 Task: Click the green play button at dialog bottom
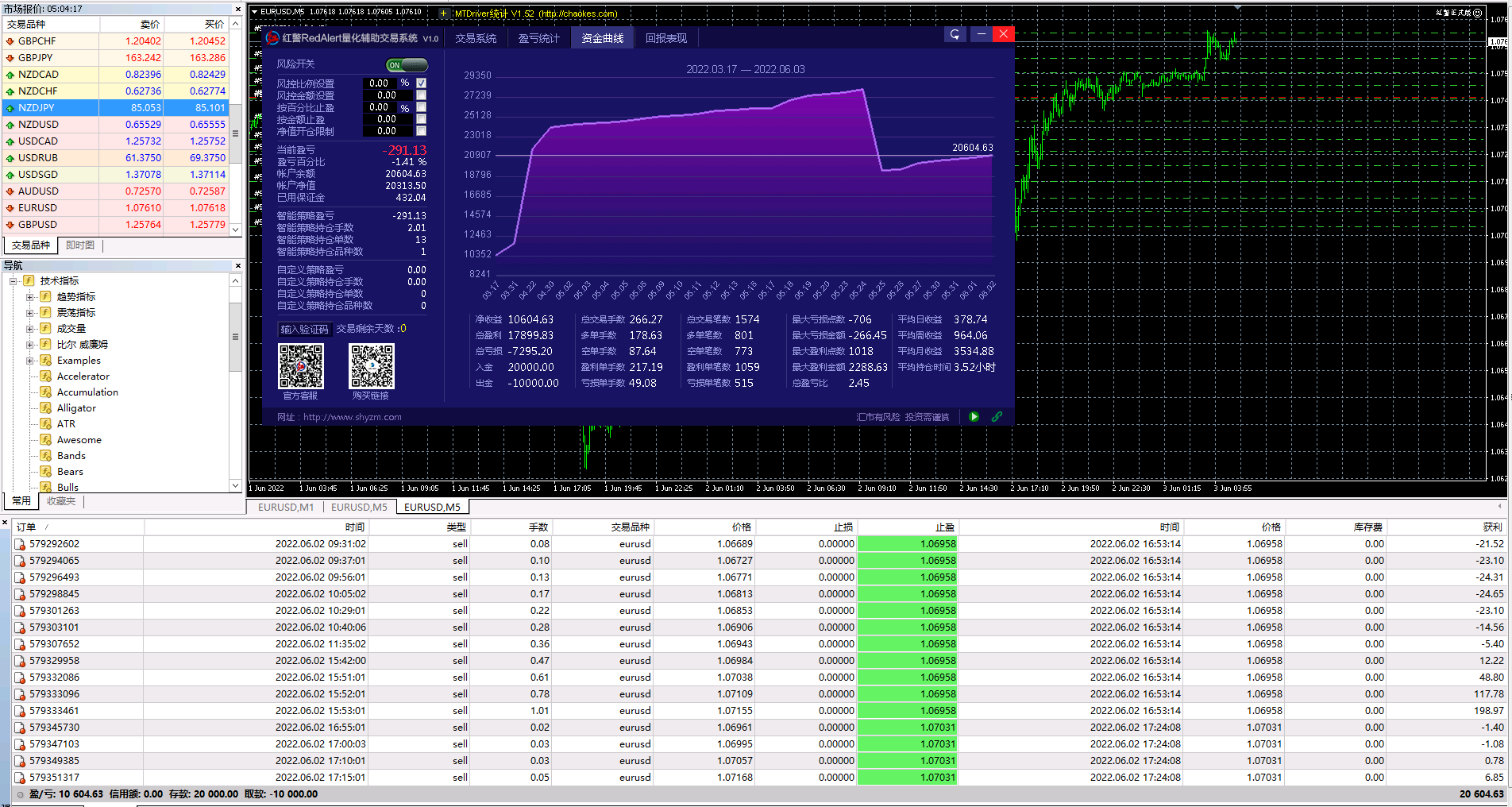(x=974, y=416)
